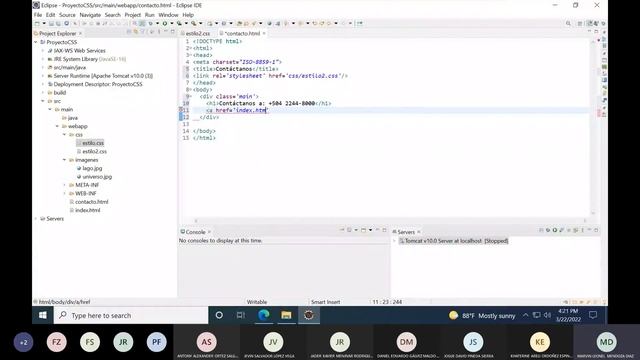
Task: Click the Cortana circle taskbar icon
Action: tap(219, 315)
